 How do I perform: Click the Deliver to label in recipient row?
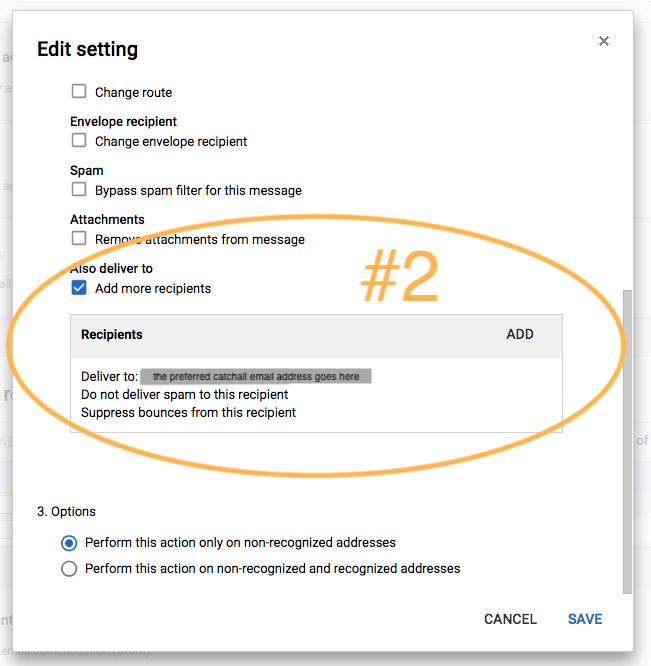click(109, 376)
